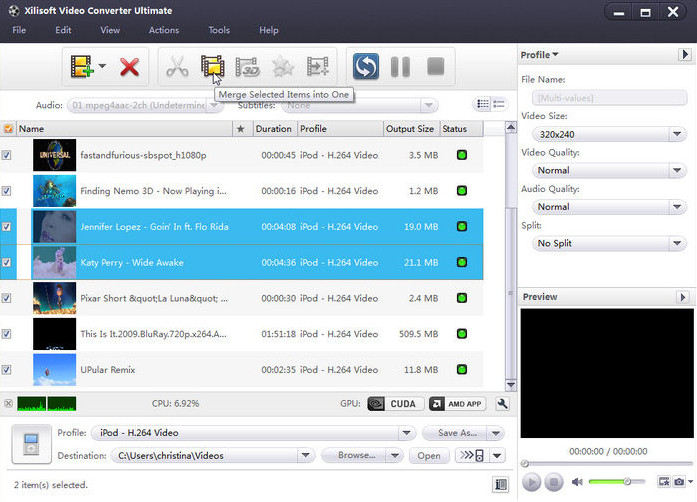Toggle the preview compare view icon

664,482
